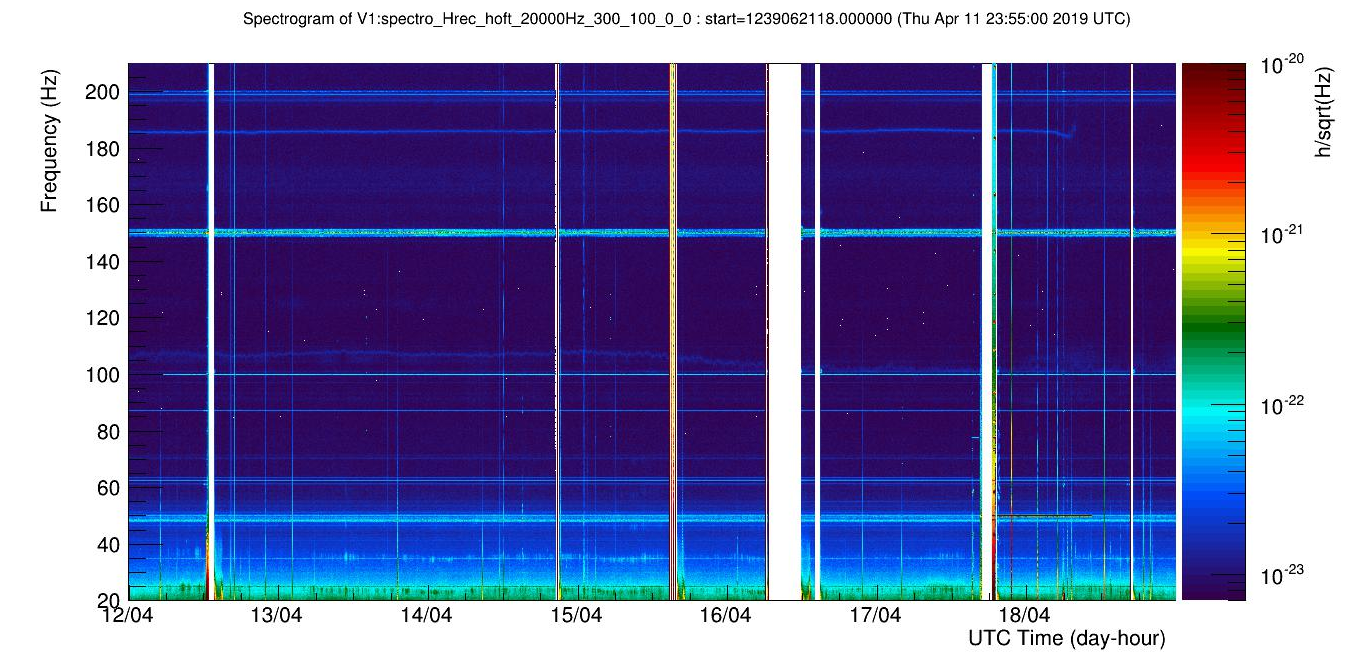
Task: Select the 18/04 time axis tick label
Action: pos(1024,615)
